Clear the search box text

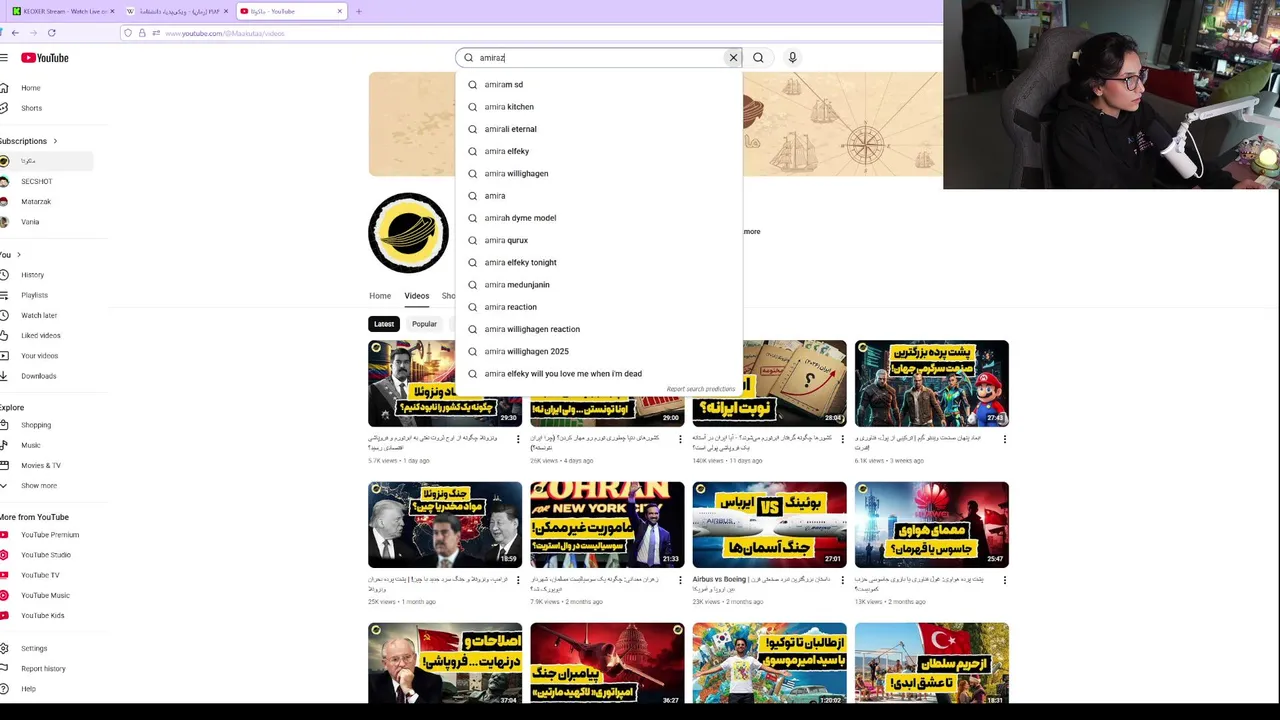[x=733, y=58]
